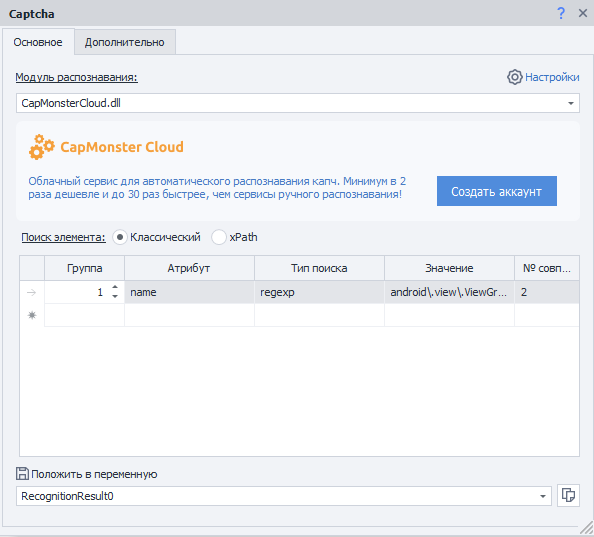
Task: Open the Настройки settings link
Action: 552,77
